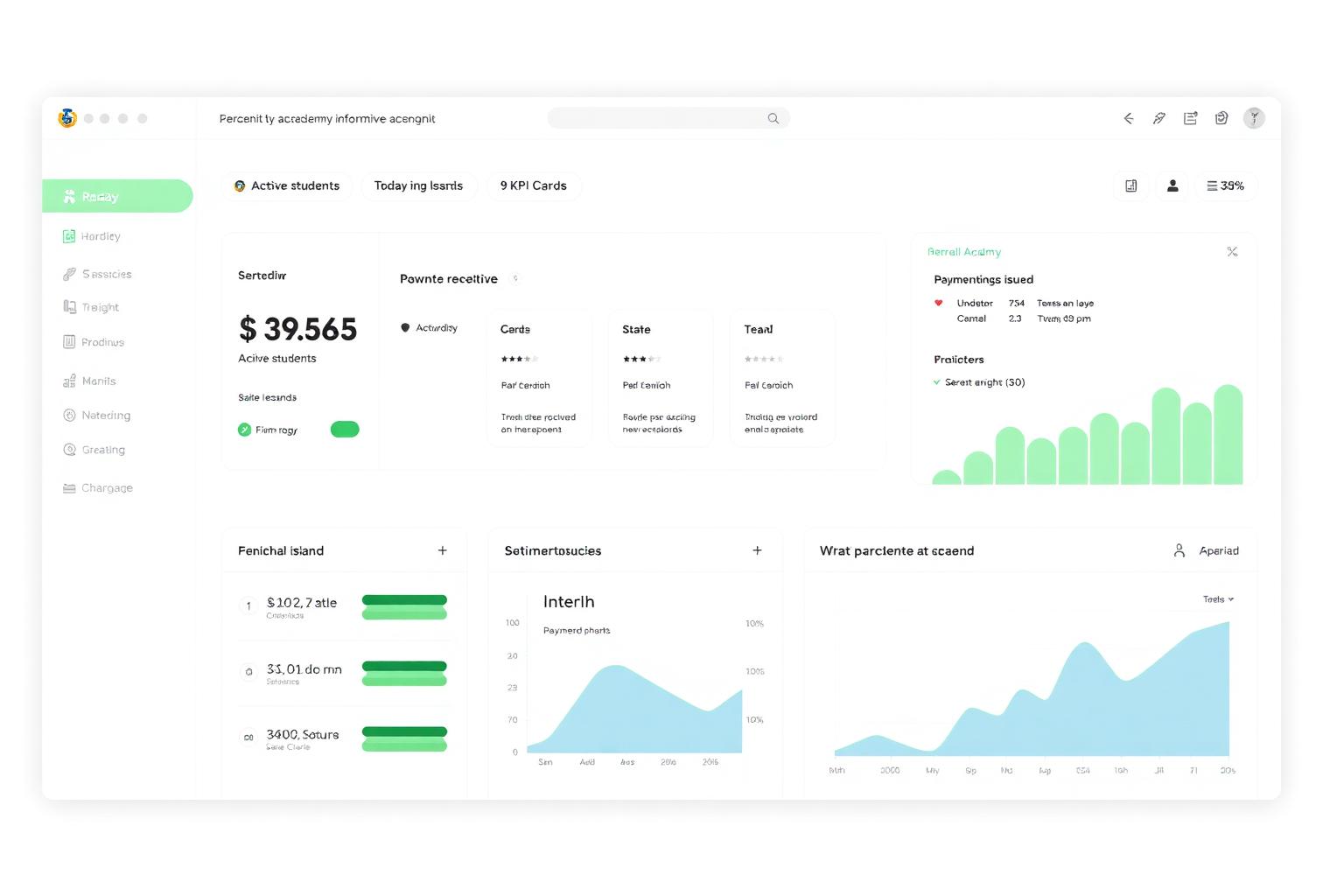Click the back arrow icon in header
Viewport: 1344px width, 896px height.
pos(1129,118)
